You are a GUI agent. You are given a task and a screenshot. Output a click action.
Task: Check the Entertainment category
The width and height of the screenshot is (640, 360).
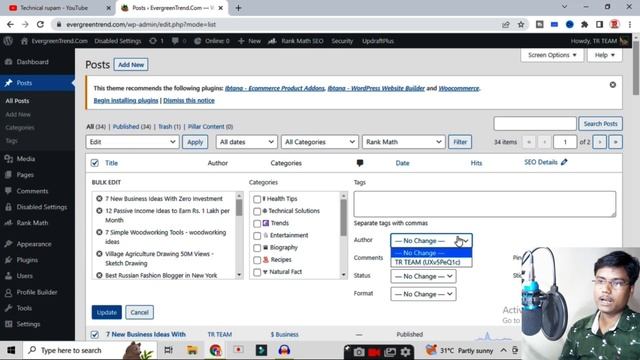point(257,236)
